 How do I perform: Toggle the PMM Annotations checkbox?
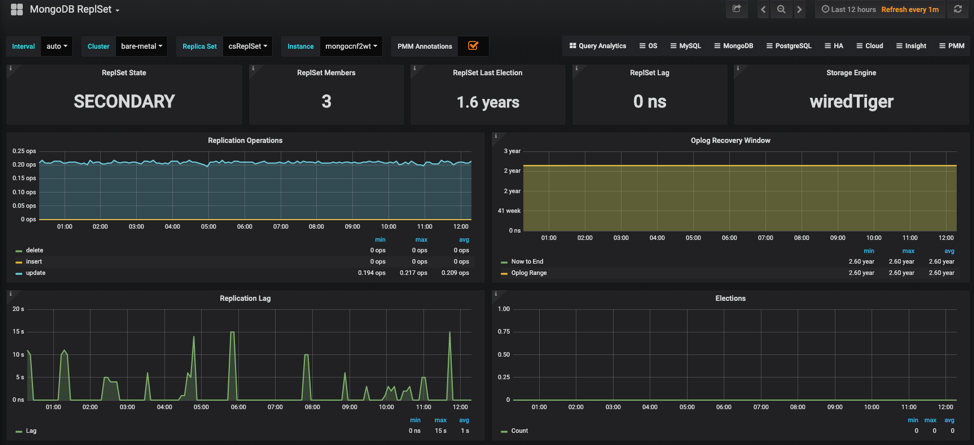pyautogui.click(x=473, y=46)
